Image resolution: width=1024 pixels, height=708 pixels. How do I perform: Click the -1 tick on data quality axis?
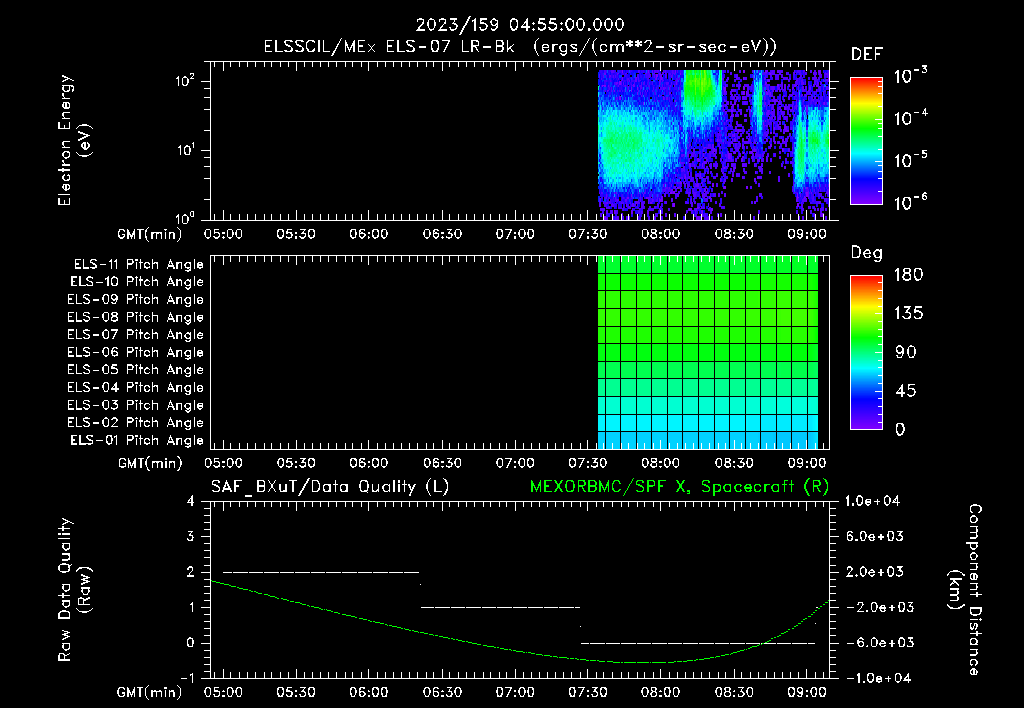point(187,678)
